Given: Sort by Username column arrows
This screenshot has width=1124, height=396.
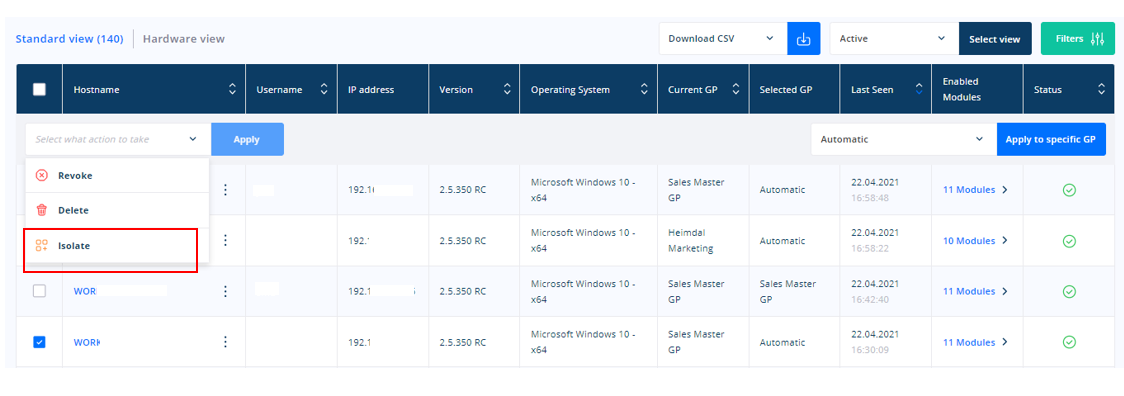Looking at the screenshot, I should tap(323, 90).
